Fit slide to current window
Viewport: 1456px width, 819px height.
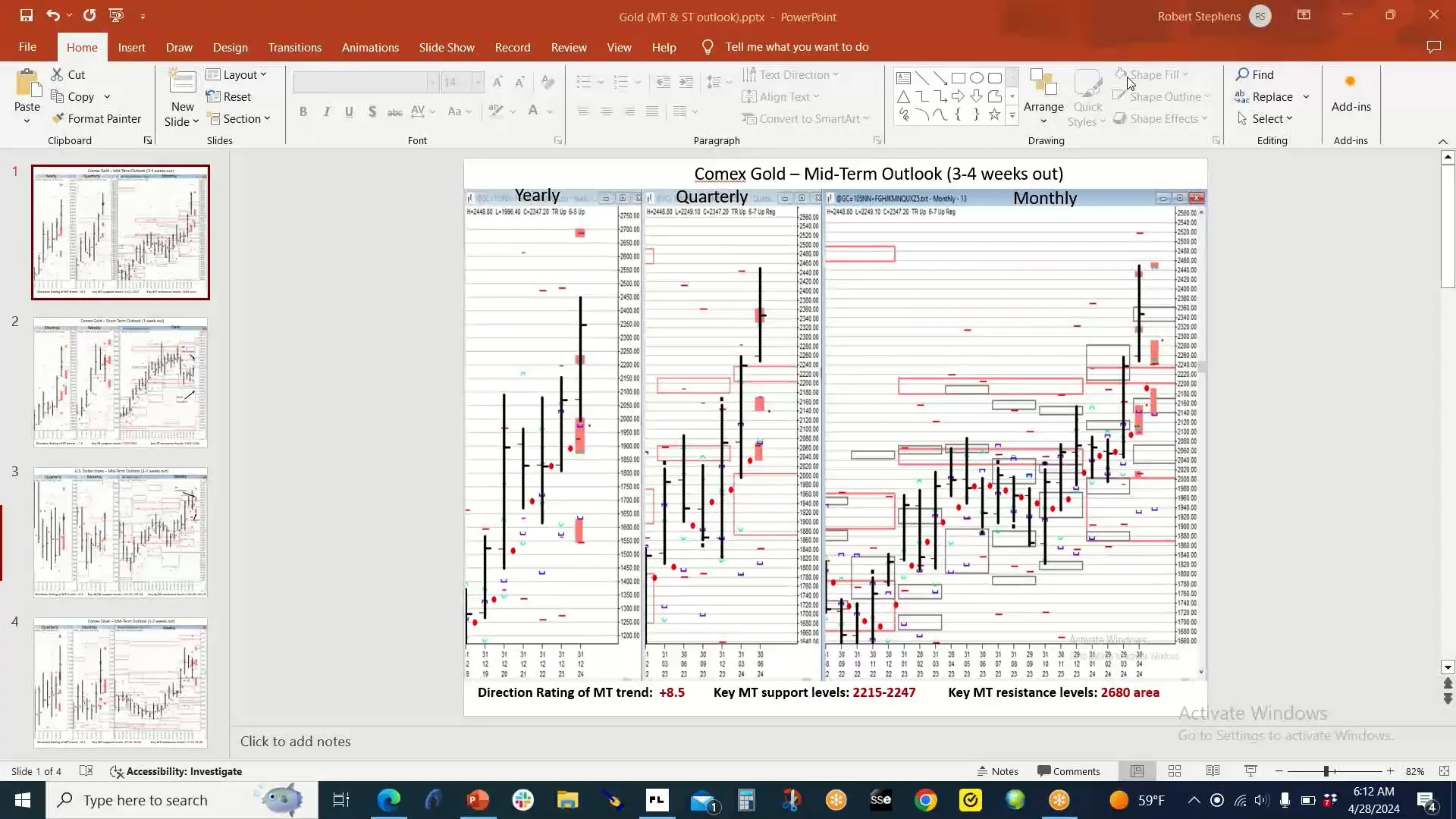tap(1444, 771)
